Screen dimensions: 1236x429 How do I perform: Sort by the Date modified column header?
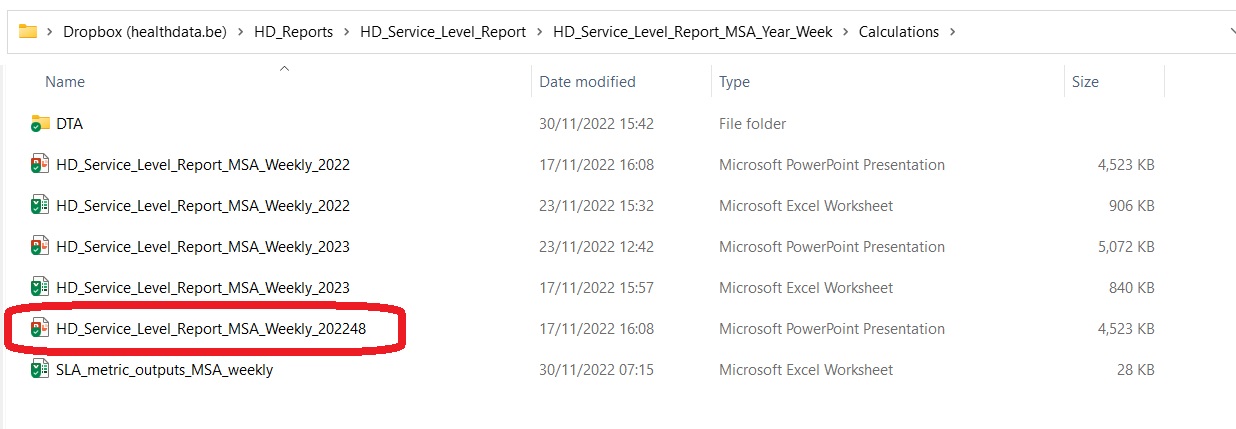click(x=587, y=82)
